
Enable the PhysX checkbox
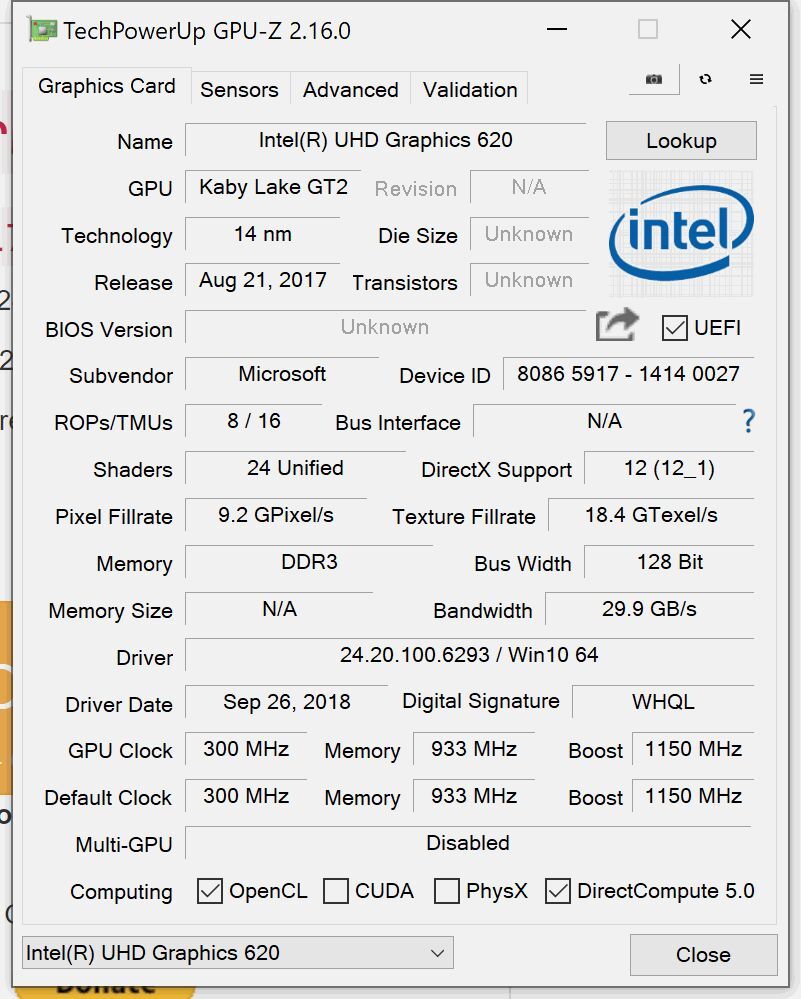click(447, 890)
